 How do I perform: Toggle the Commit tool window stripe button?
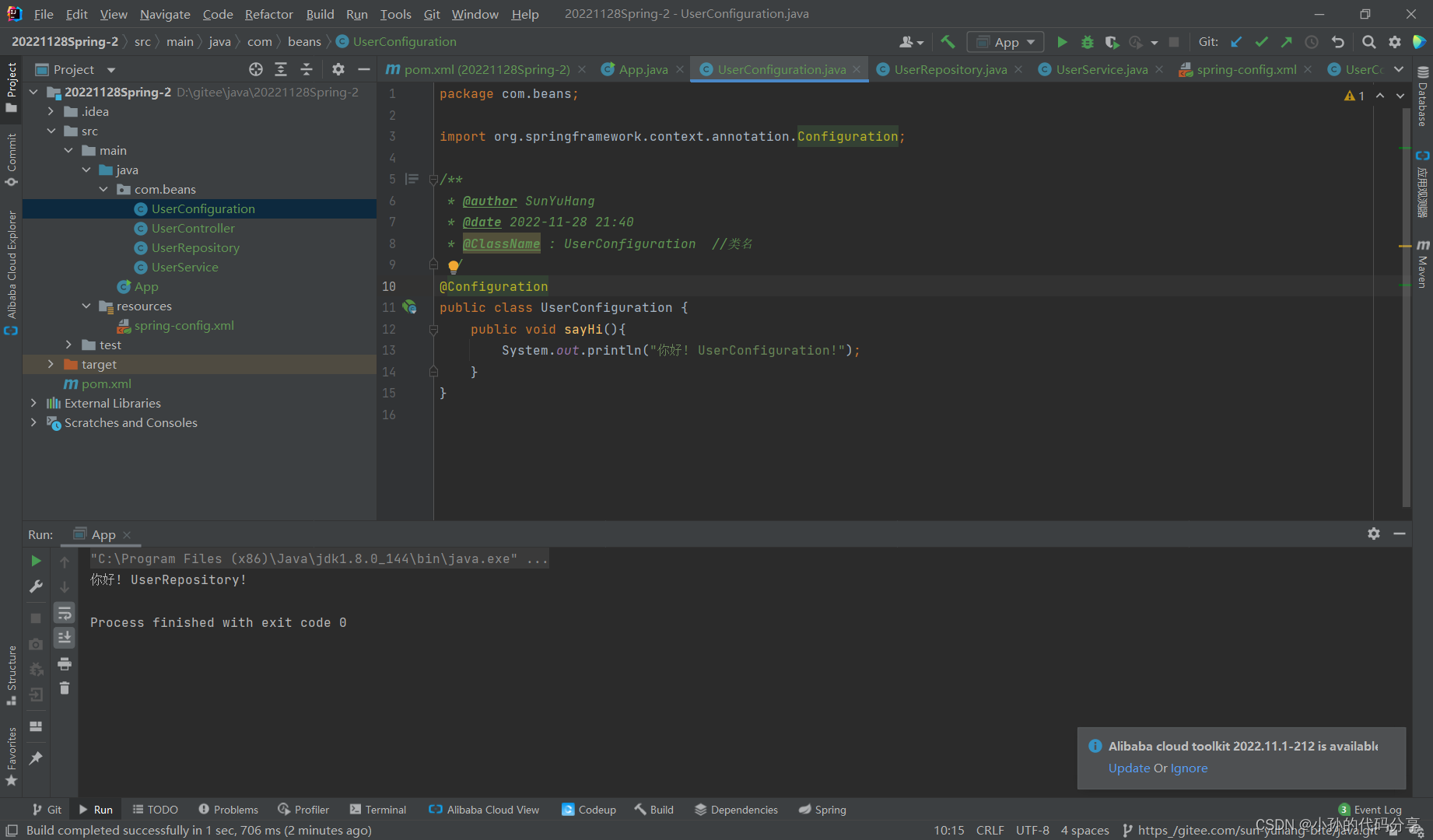click(11, 159)
